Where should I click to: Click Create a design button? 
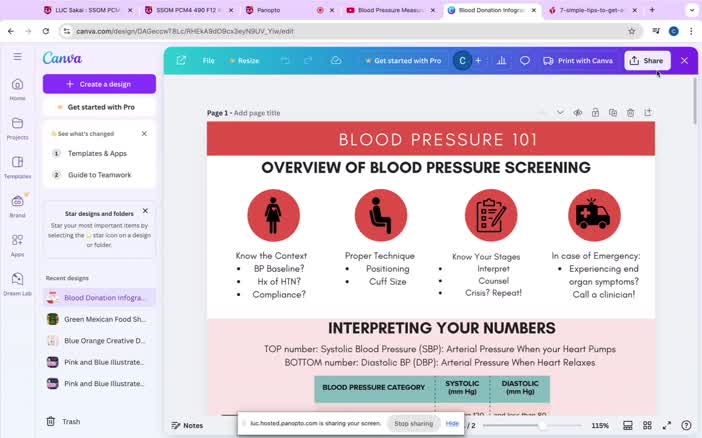99,84
